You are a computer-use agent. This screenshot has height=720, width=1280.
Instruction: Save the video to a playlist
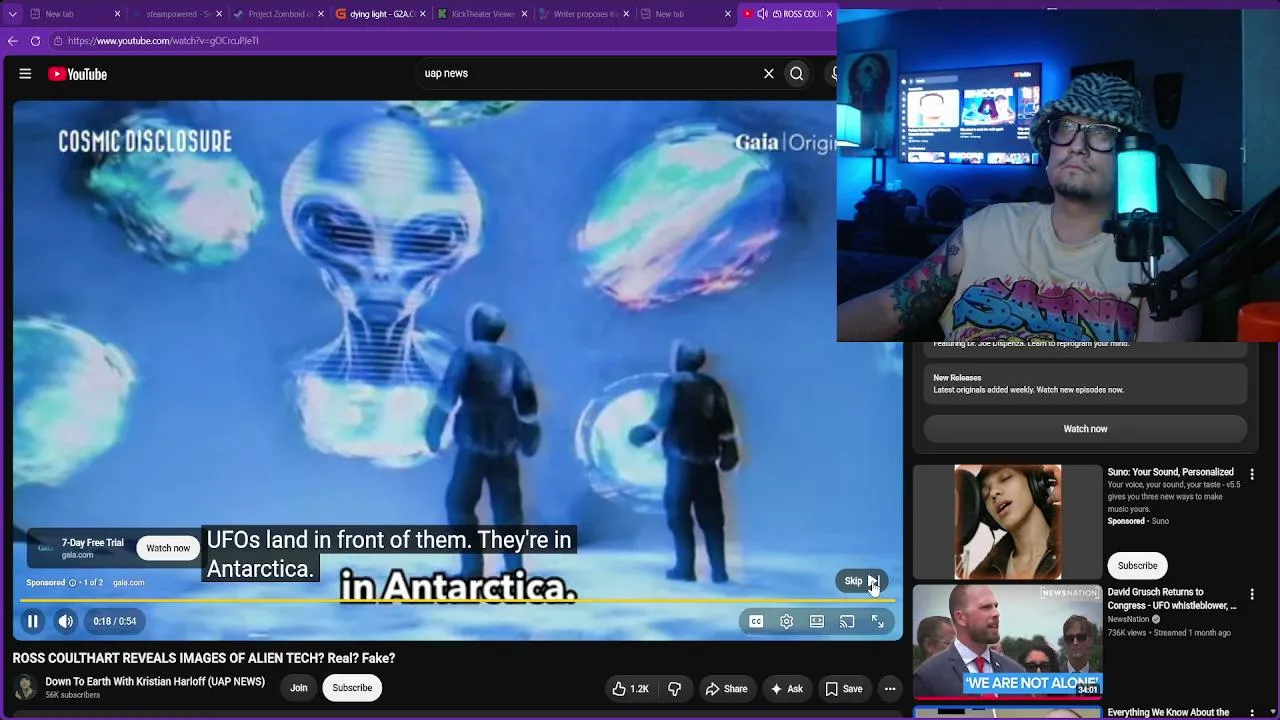click(843, 689)
